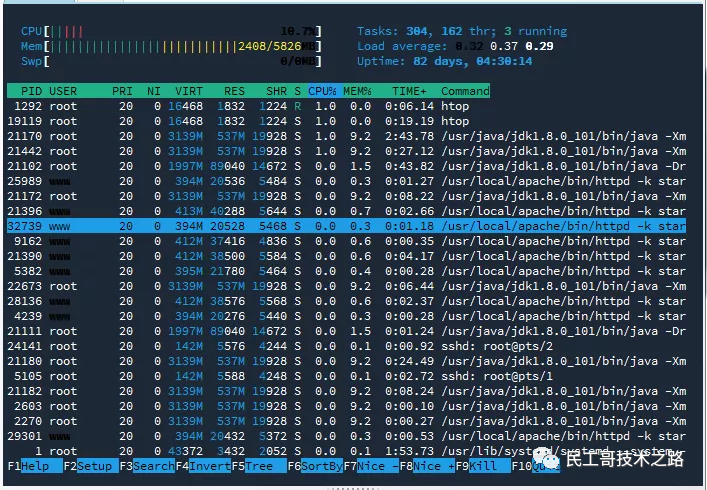Screen dimensions: 707x490
Task: Sort by the USER column header
Action: pos(63,91)
